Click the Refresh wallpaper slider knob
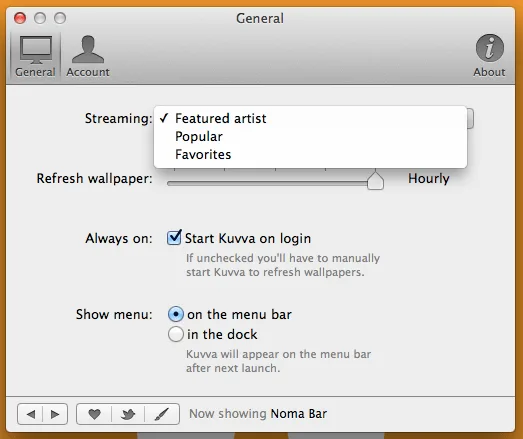The image size is (523, 439). pyautogui.click(x=375, y=180)
